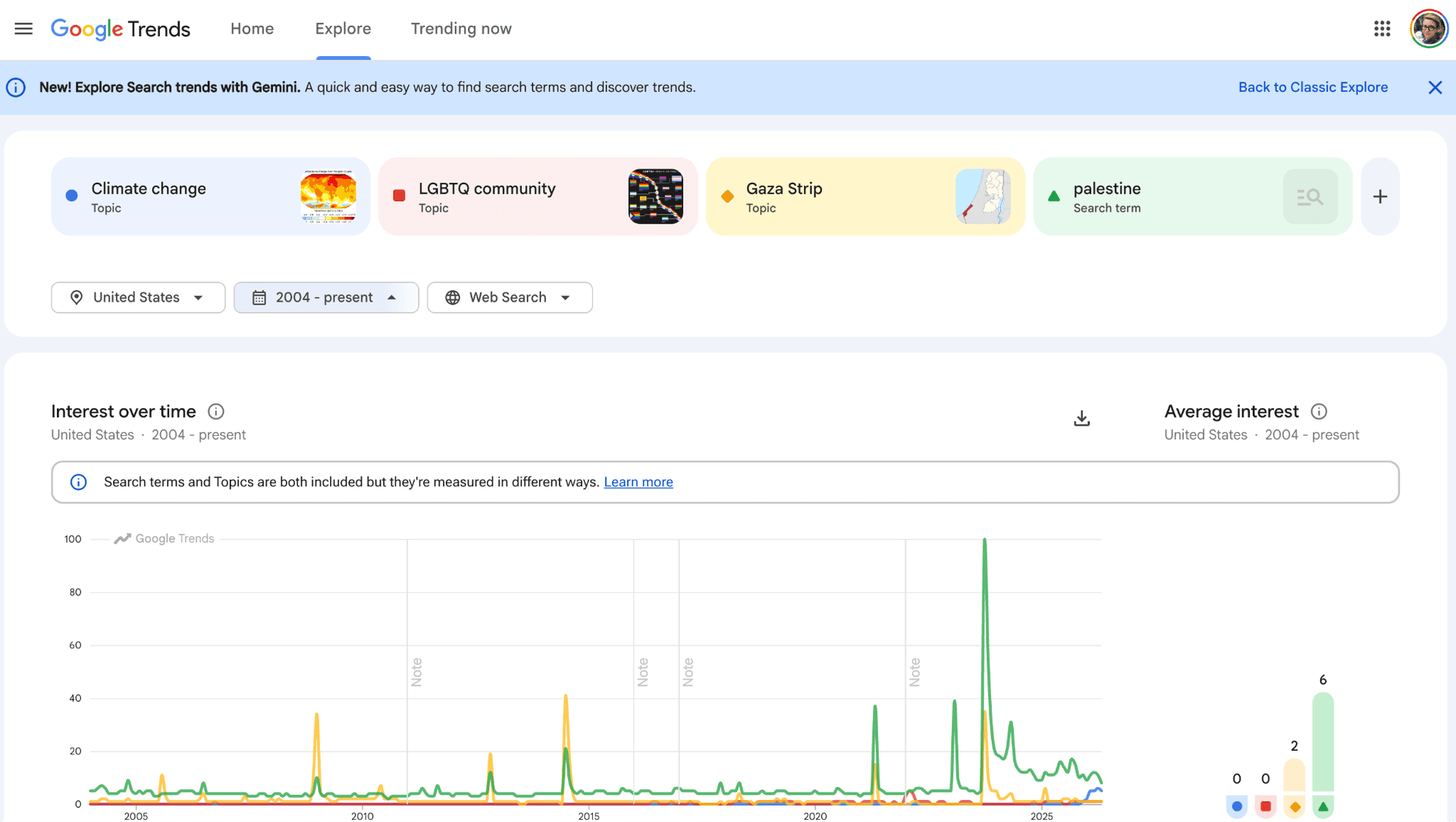Click the Gaza Strip map thumbnail
Viewport: 1456px width, 822px height.
[x=983, y=196]
